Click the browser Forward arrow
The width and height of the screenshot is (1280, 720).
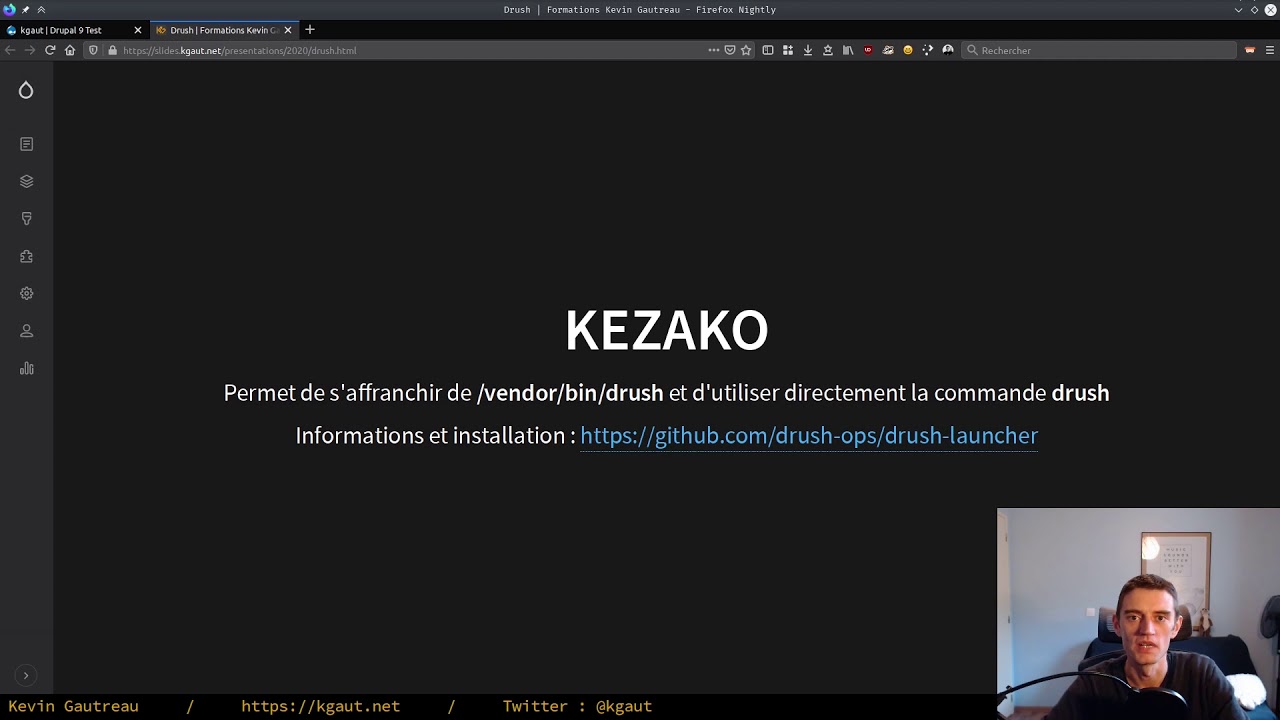30,50
